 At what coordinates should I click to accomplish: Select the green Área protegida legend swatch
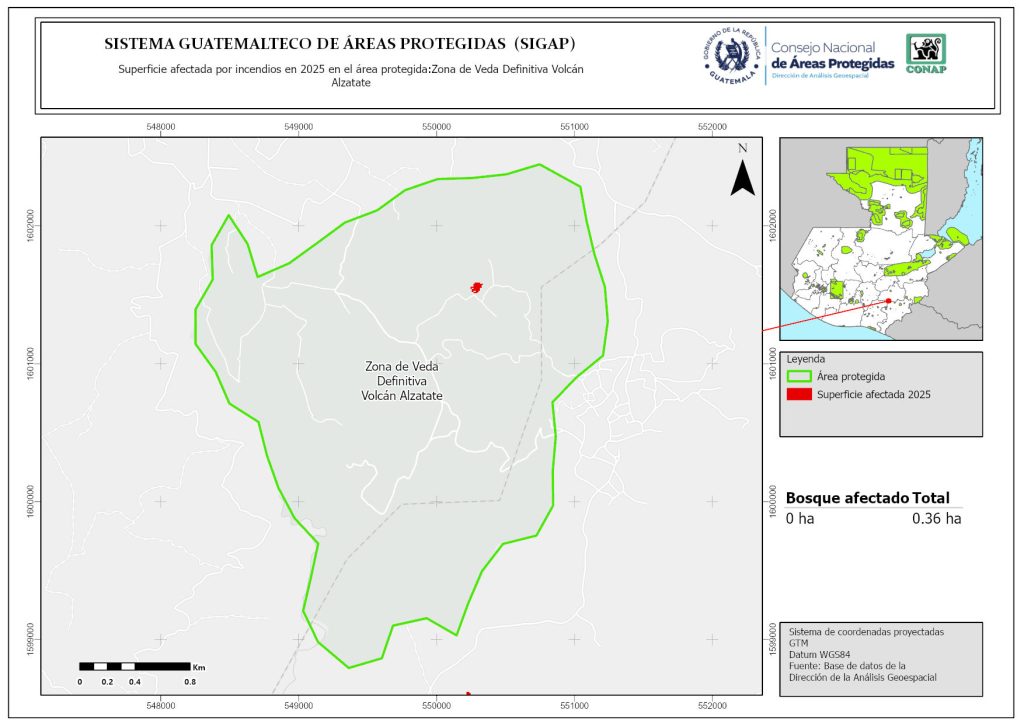800,377
